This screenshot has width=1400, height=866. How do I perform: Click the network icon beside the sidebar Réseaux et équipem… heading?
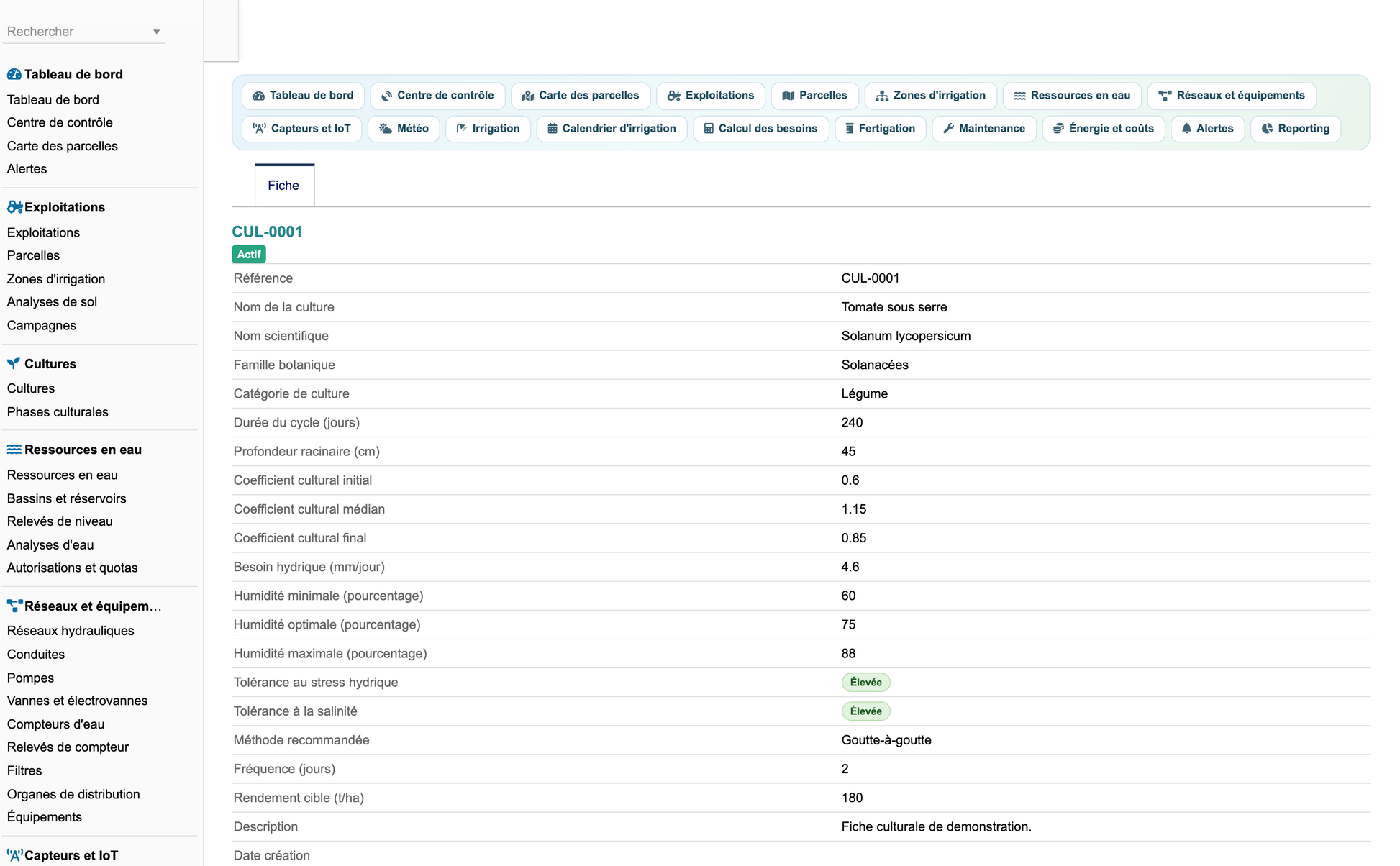point(14,606)
